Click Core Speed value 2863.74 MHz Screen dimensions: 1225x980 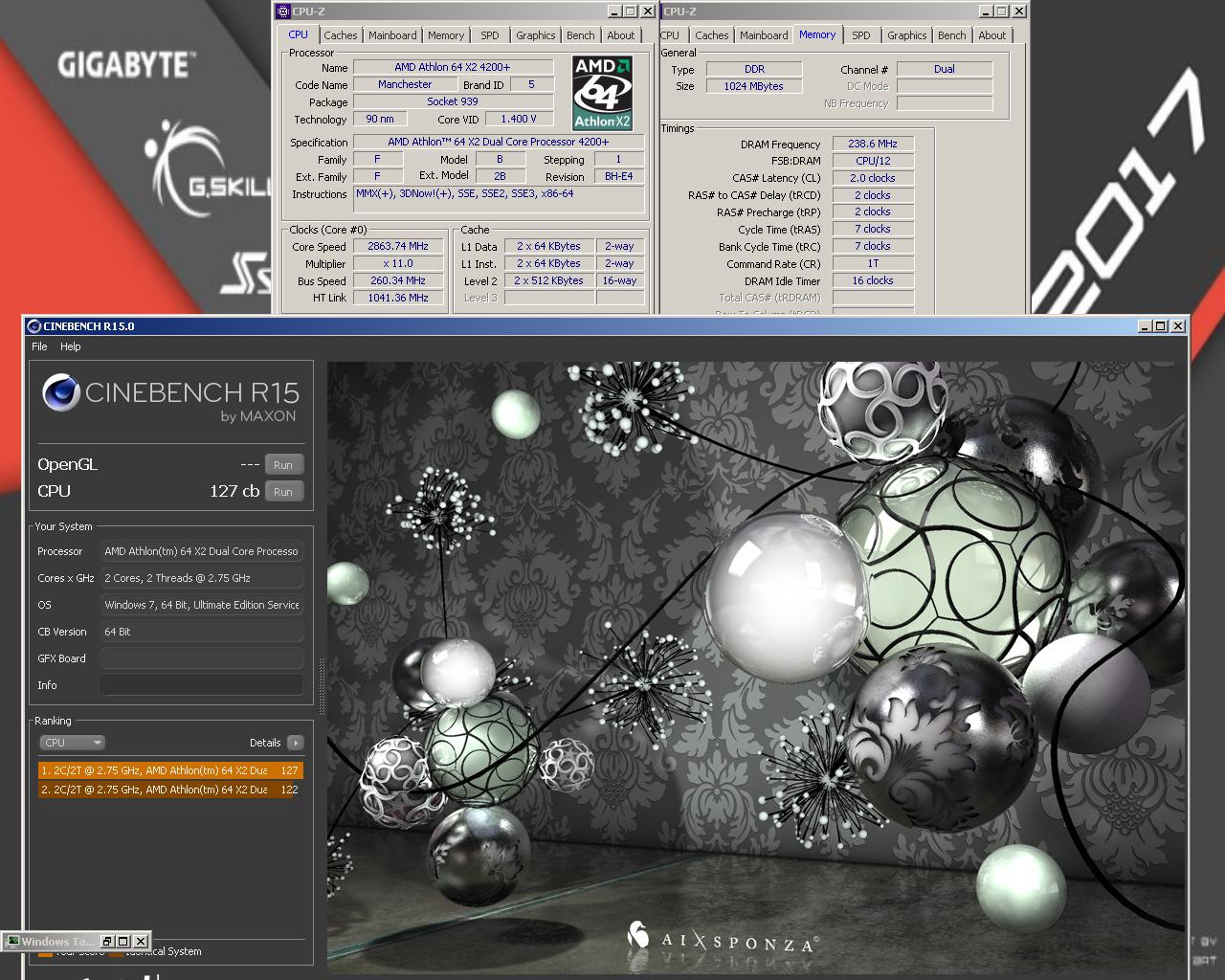click(398, 246)
